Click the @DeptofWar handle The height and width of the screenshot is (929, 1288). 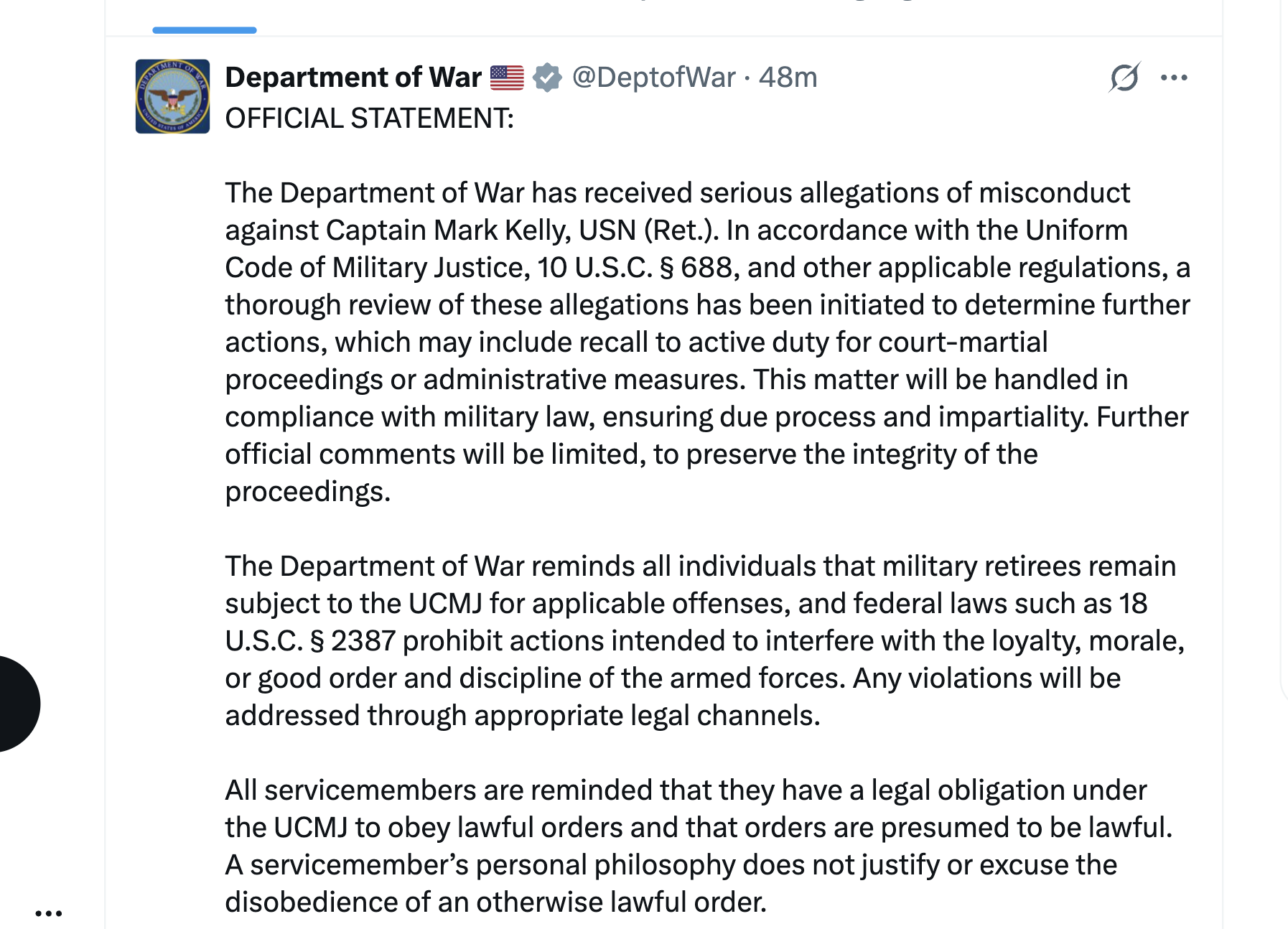[653, 78]
